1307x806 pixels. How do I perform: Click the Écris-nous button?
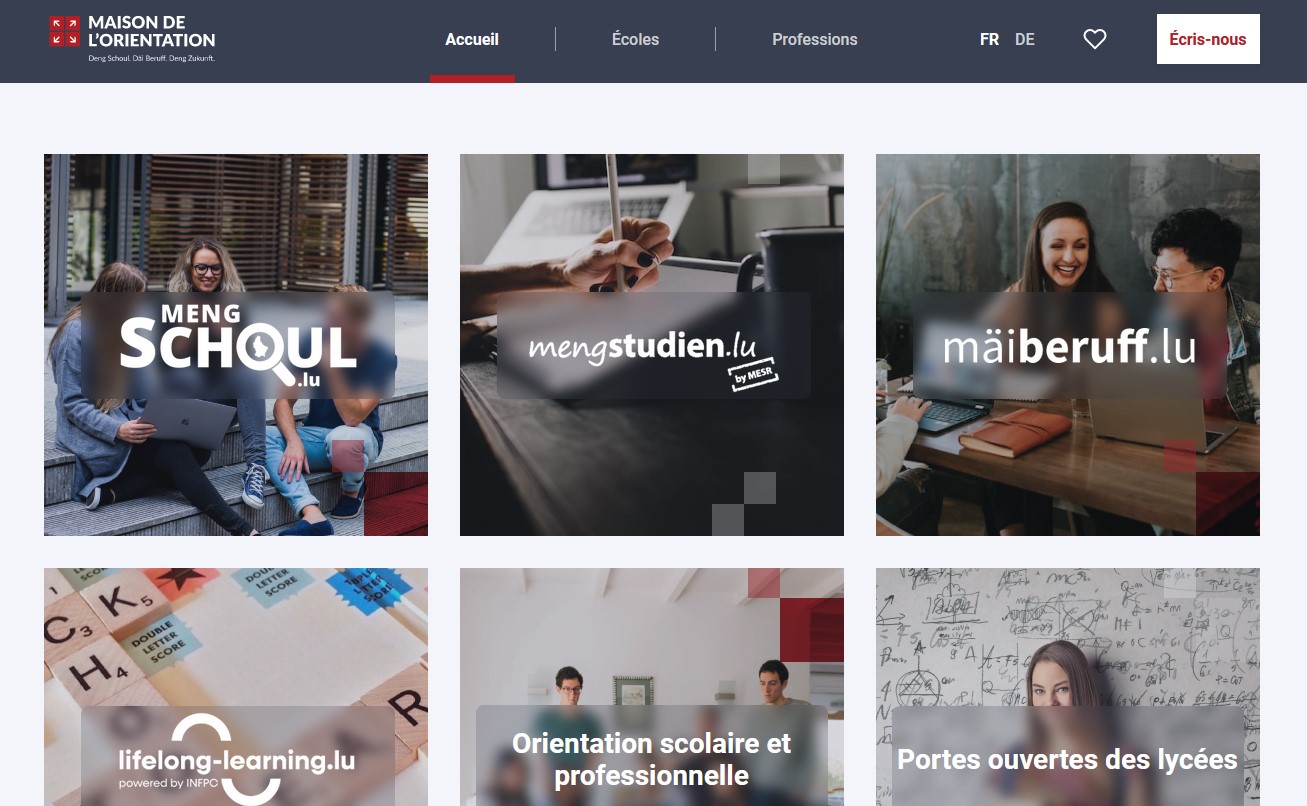point(1208,39)
